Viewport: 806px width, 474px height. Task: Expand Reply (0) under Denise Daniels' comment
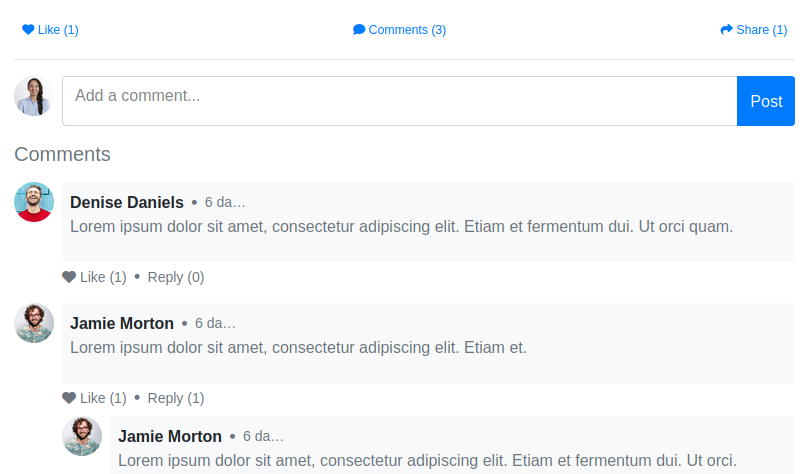tap(176, 277)
